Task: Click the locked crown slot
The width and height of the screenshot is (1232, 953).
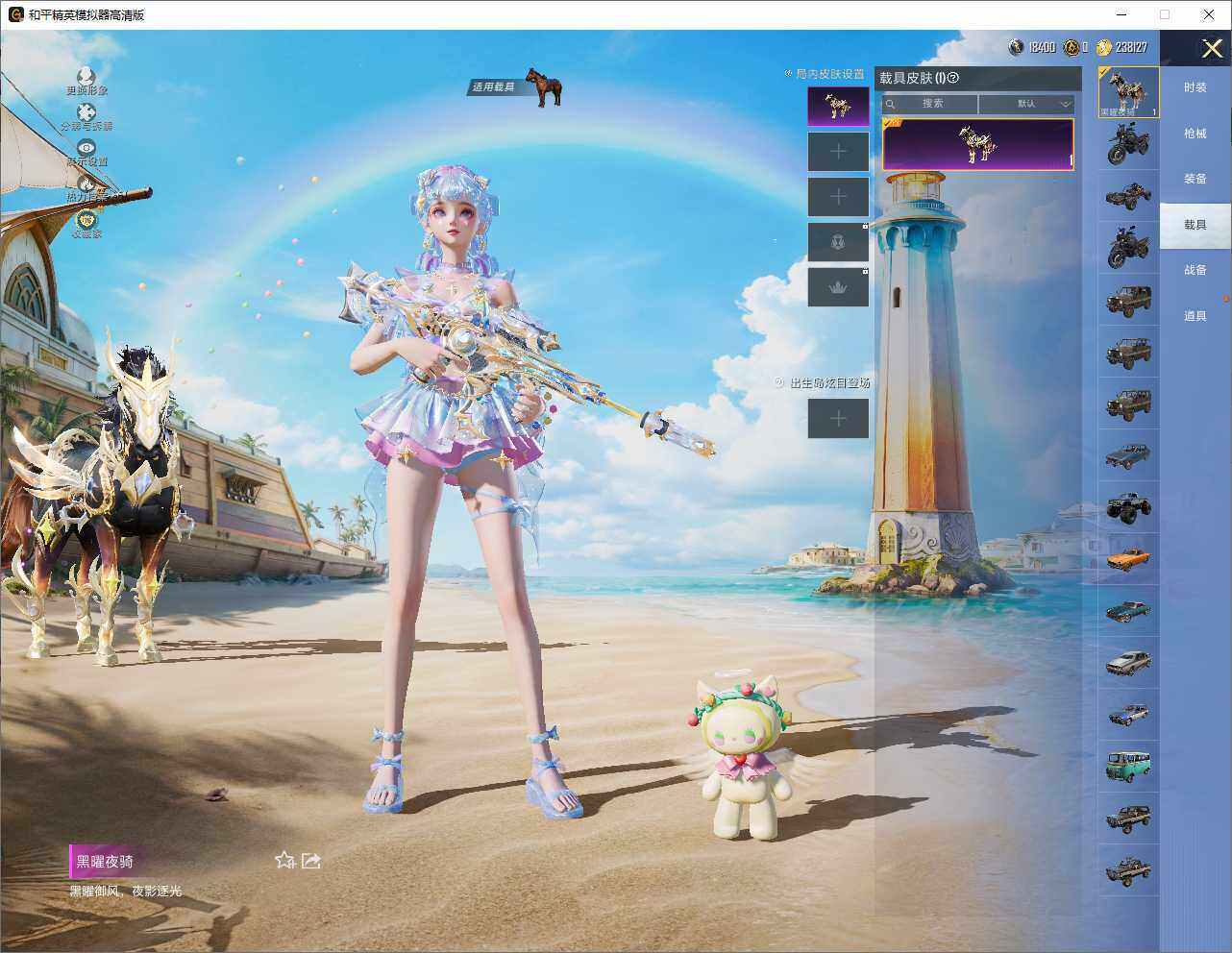Action: (x=838, y=287)
